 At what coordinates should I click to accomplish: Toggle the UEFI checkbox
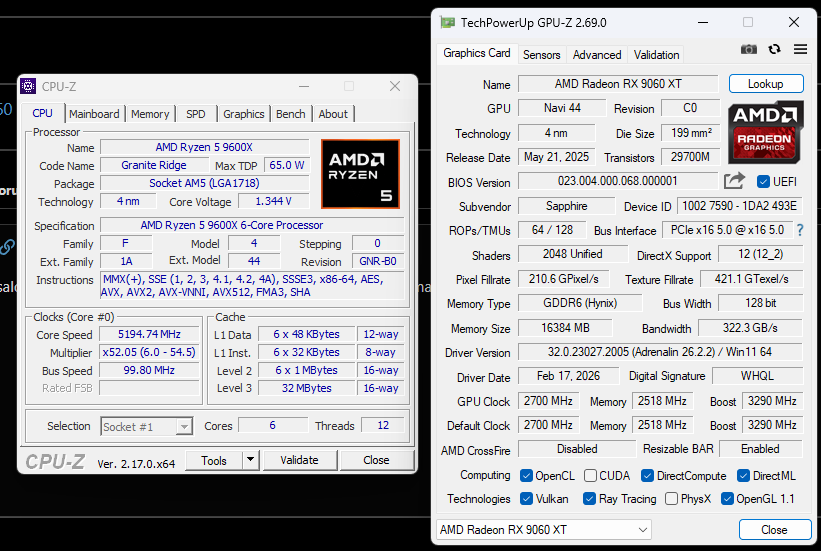click(x=763, y=182)
